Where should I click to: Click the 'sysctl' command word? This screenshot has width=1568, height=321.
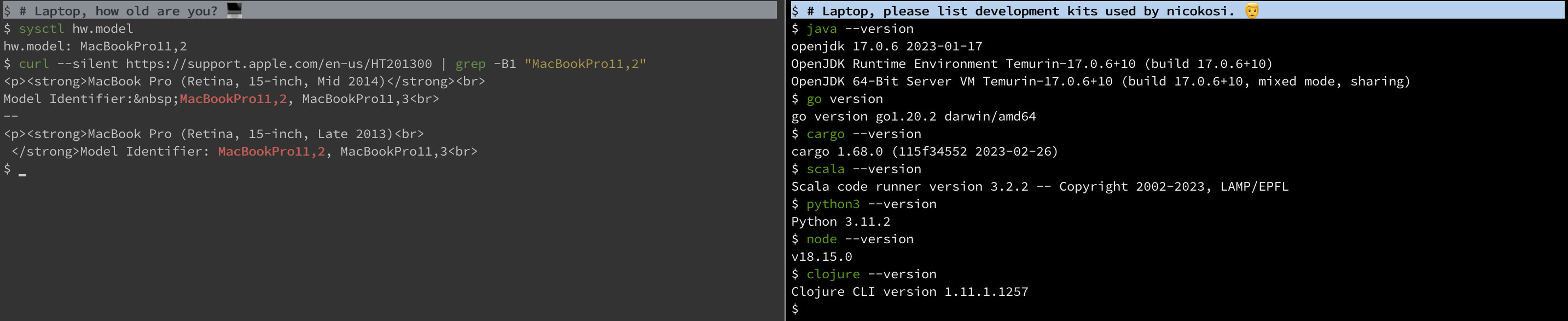click(42, 28)
